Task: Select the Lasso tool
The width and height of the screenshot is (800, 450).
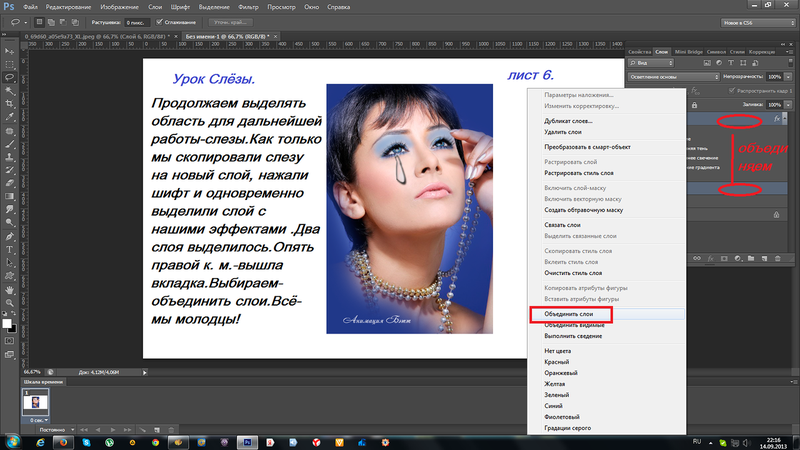Action: pyautogui.click(x=9, y=76)
